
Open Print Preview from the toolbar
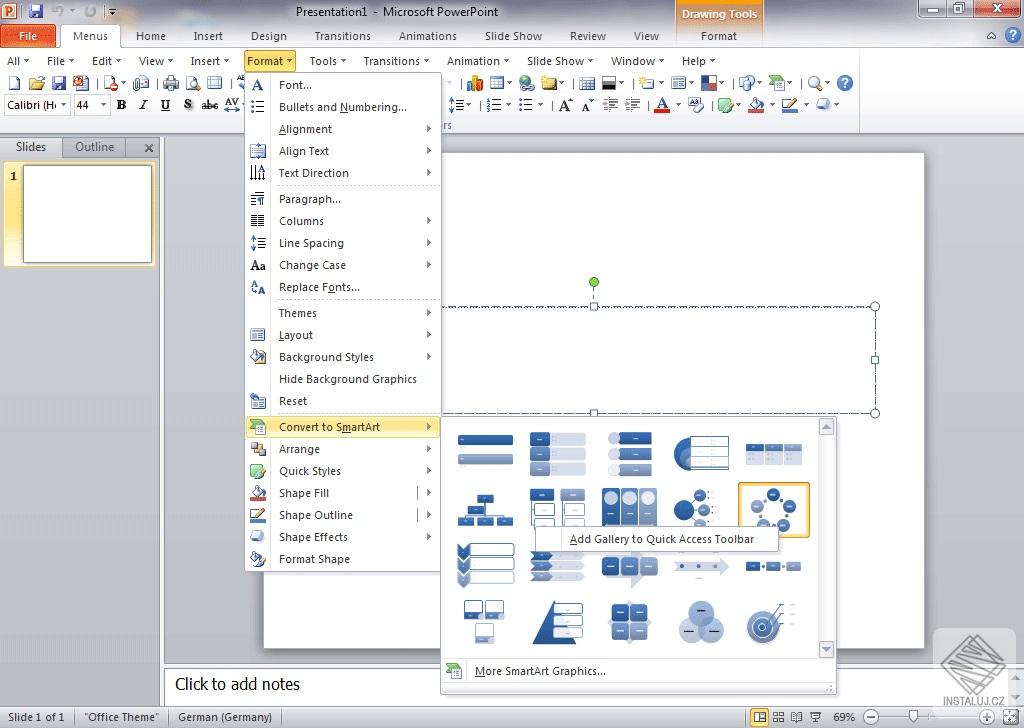pyautogui.click(x=192, y=83)
